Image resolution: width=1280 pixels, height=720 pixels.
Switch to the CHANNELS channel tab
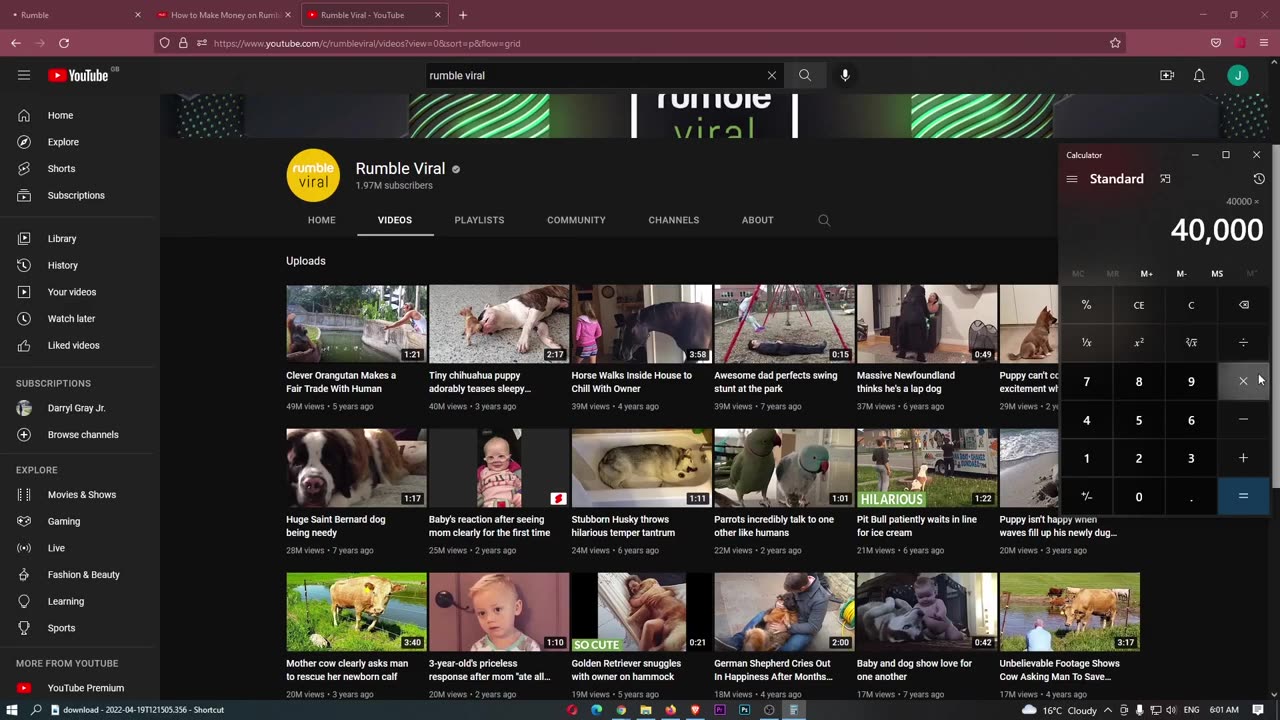pos(674,220)
